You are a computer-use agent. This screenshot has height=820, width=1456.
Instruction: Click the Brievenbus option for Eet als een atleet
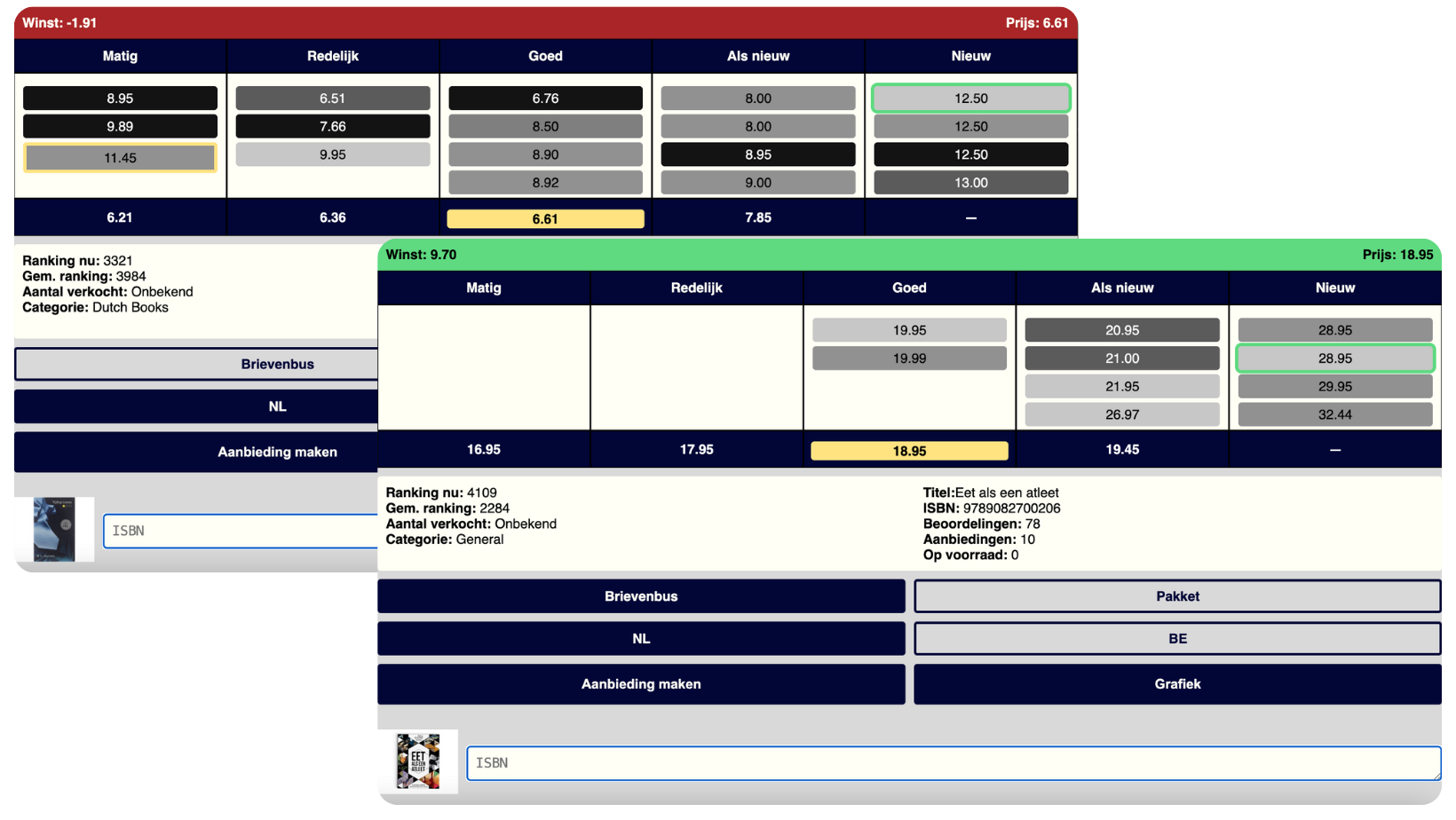click(x=641, y=595)
